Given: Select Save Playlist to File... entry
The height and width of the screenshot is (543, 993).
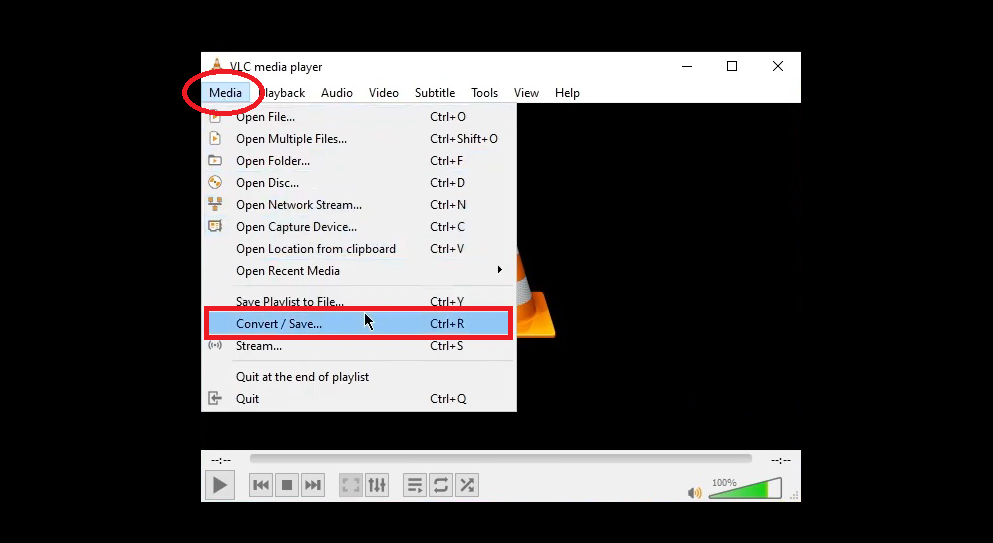Looking at the screenshot, I should 358,302.
